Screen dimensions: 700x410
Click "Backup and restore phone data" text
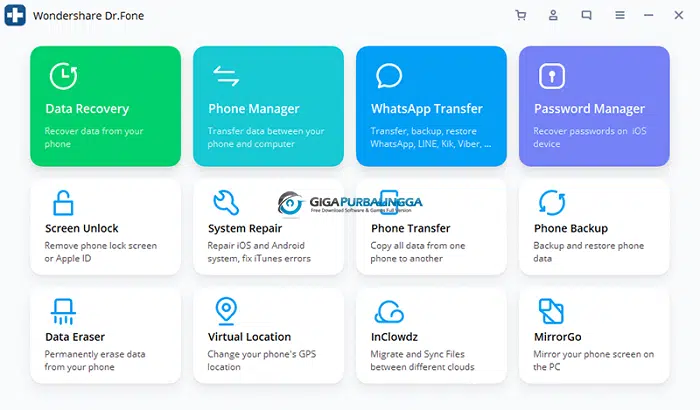coord(588,252)
